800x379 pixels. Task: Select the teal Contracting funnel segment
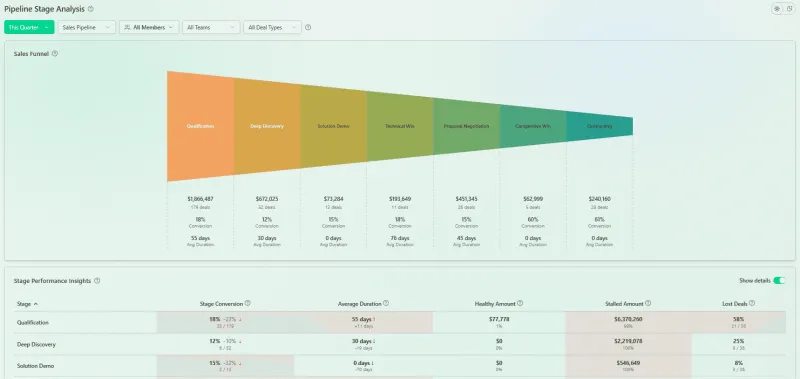coord(599,126)
